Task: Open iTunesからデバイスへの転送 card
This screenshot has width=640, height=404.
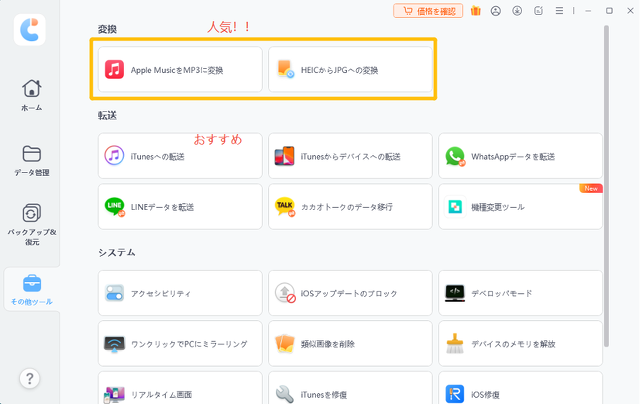Action: 350,155
